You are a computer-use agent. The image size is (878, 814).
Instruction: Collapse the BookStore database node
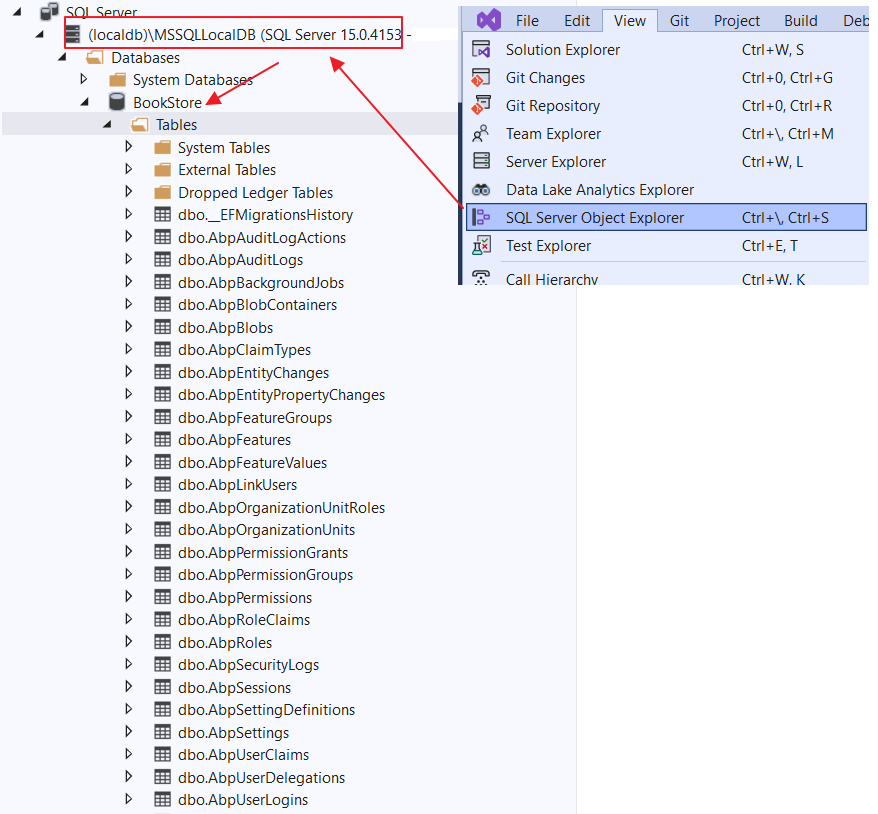click(x=85, y=102)
